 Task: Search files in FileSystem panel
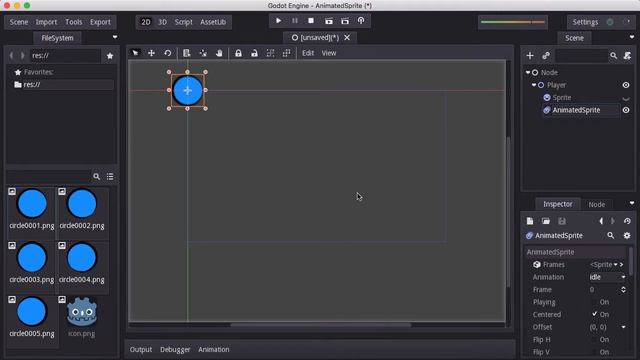click(x=96, y=176)
